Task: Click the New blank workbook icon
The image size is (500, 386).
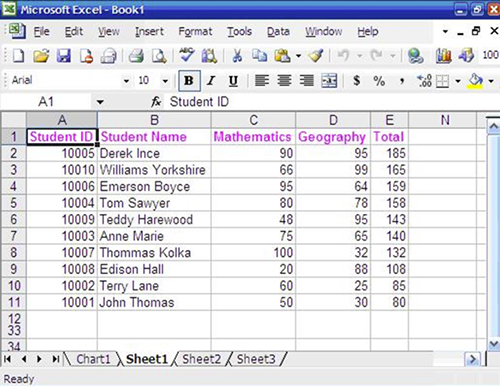Action: tap(18, 55)
